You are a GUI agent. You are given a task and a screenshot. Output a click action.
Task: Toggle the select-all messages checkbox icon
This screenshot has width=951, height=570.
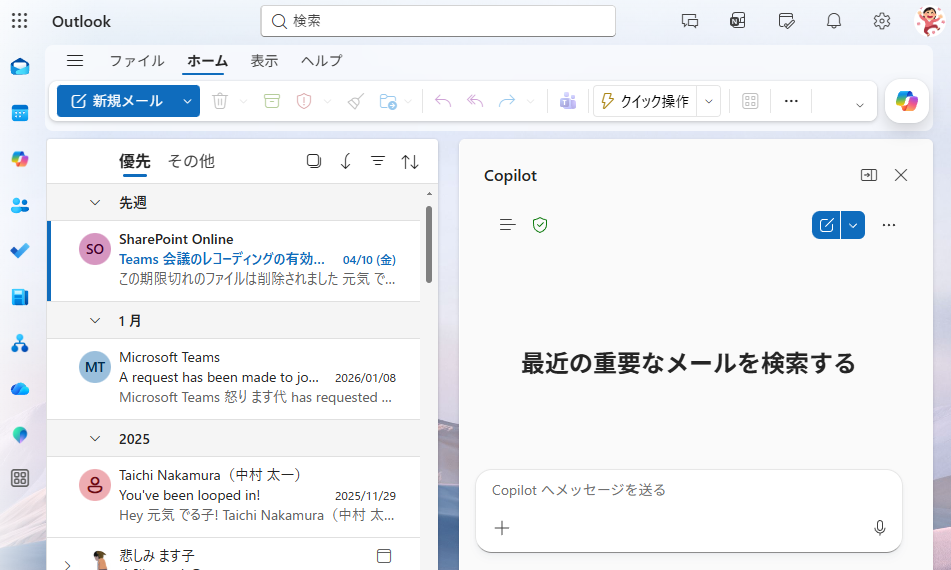pyautogui.click(x=314, y=161)
